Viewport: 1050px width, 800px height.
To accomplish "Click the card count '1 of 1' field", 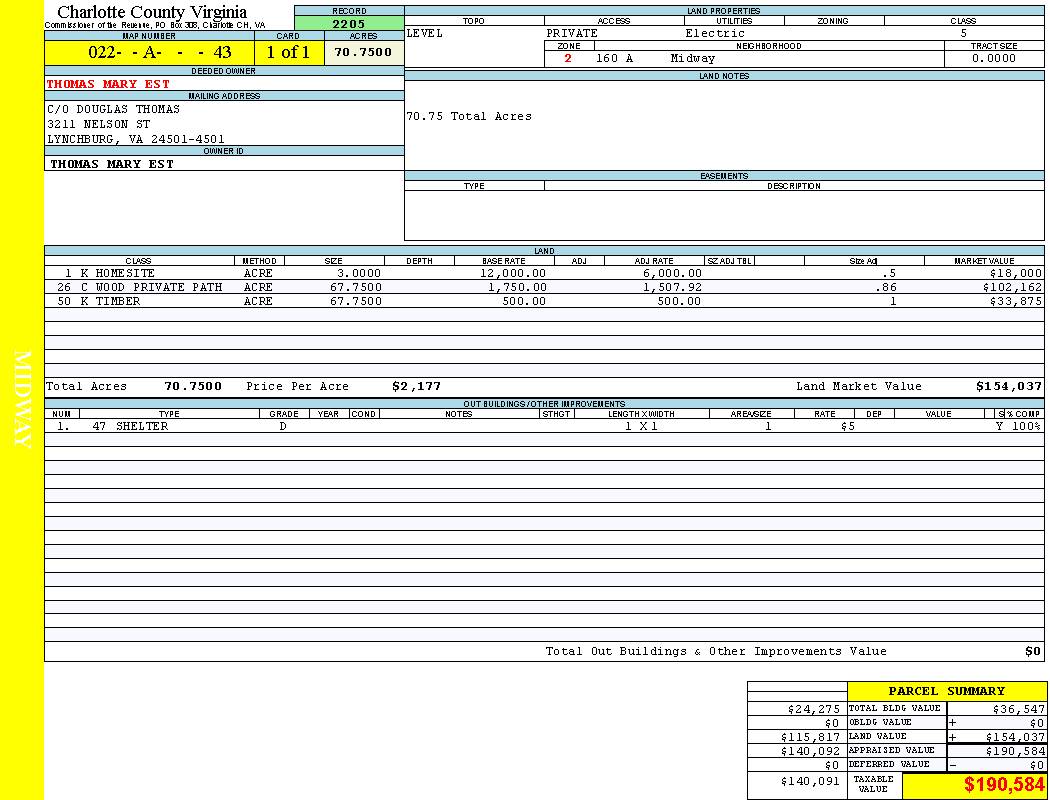I will click(288, 53).
